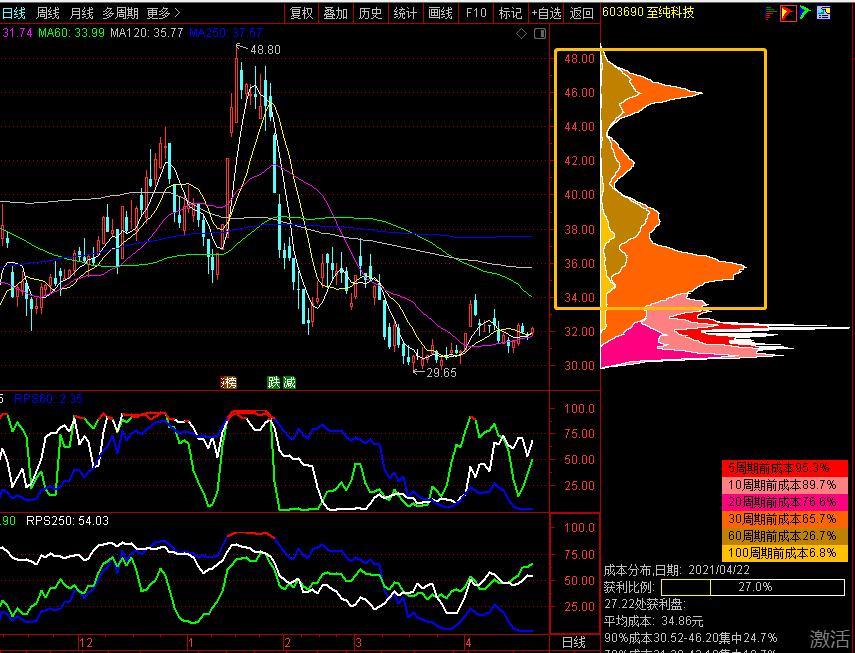
Task: Click the 跌减 marker under the chart
Action: (281, 382)
